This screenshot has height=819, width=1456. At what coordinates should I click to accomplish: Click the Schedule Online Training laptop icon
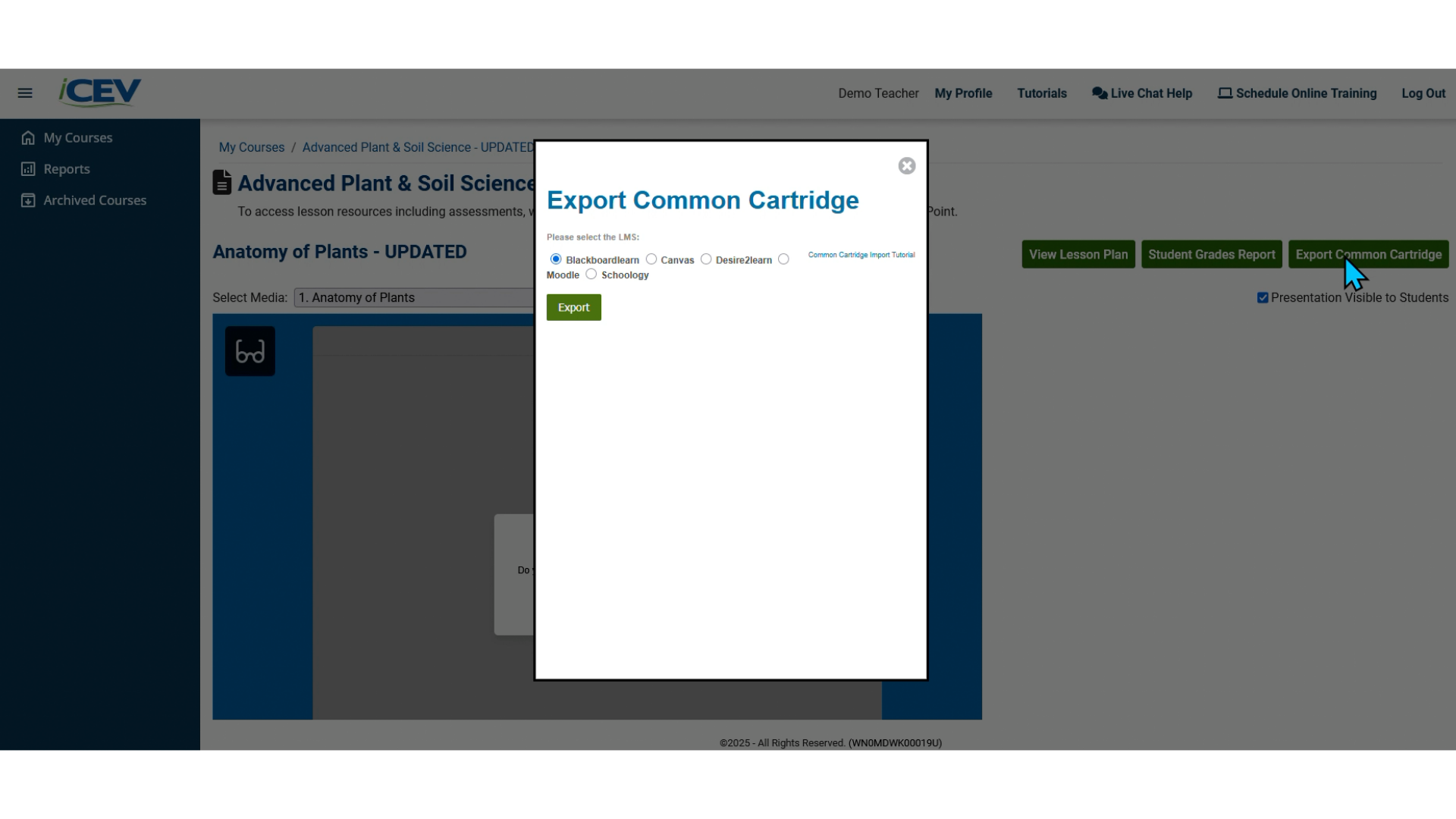[1225, 93]
